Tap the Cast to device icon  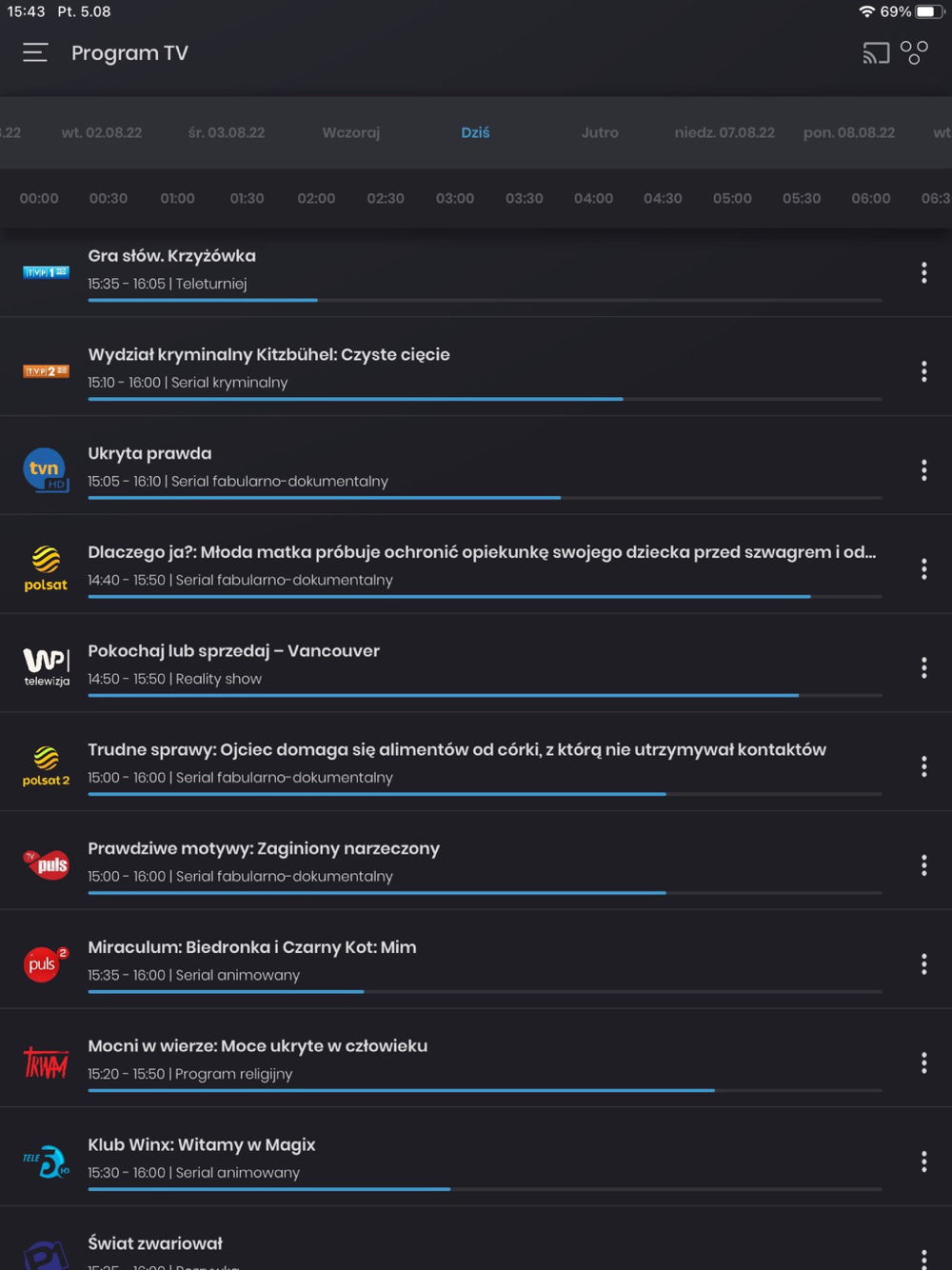[876, 53]
